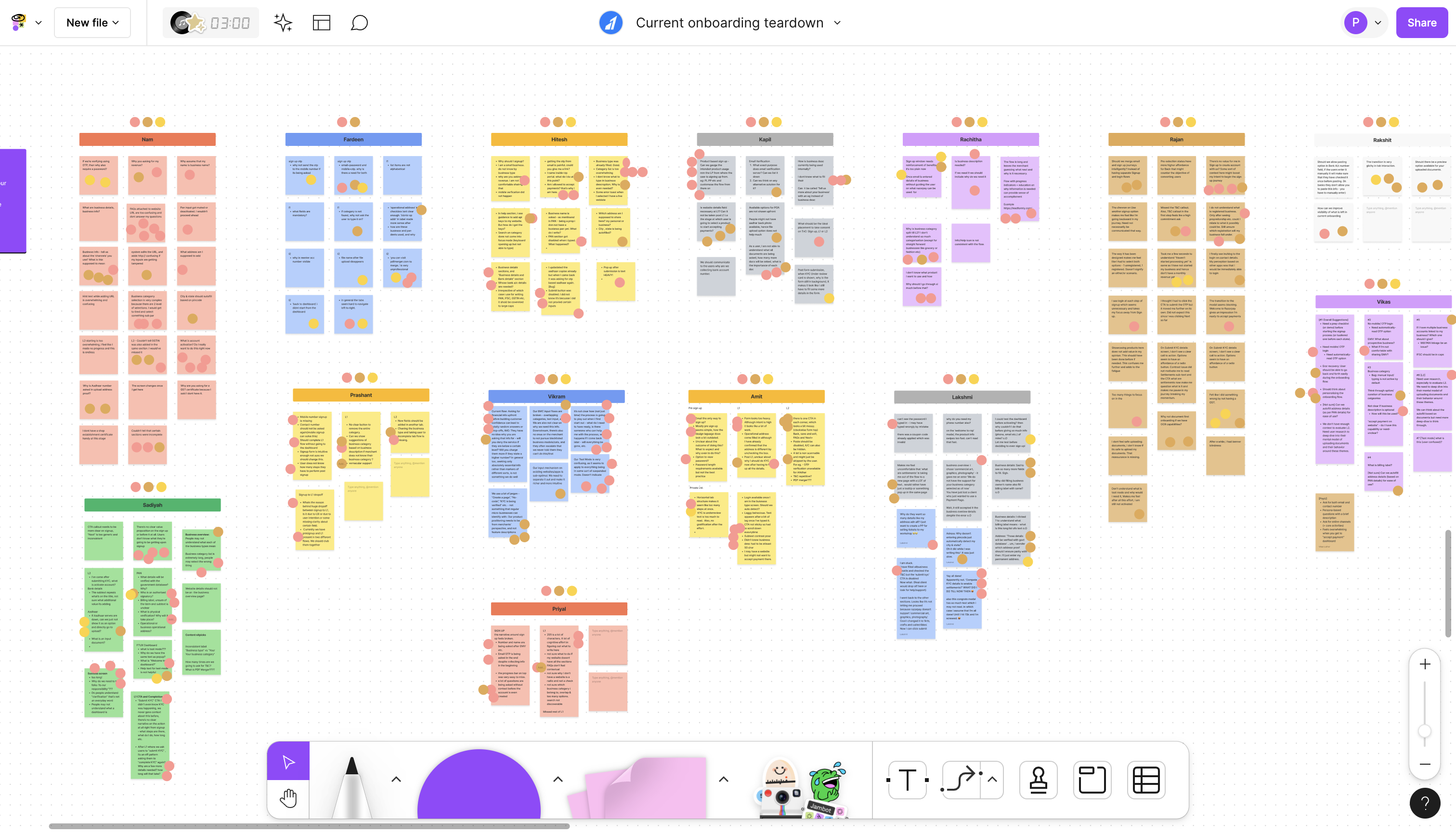Select the Rakshit section header
Screen dimensions: 1456x834
point(1382,140)
